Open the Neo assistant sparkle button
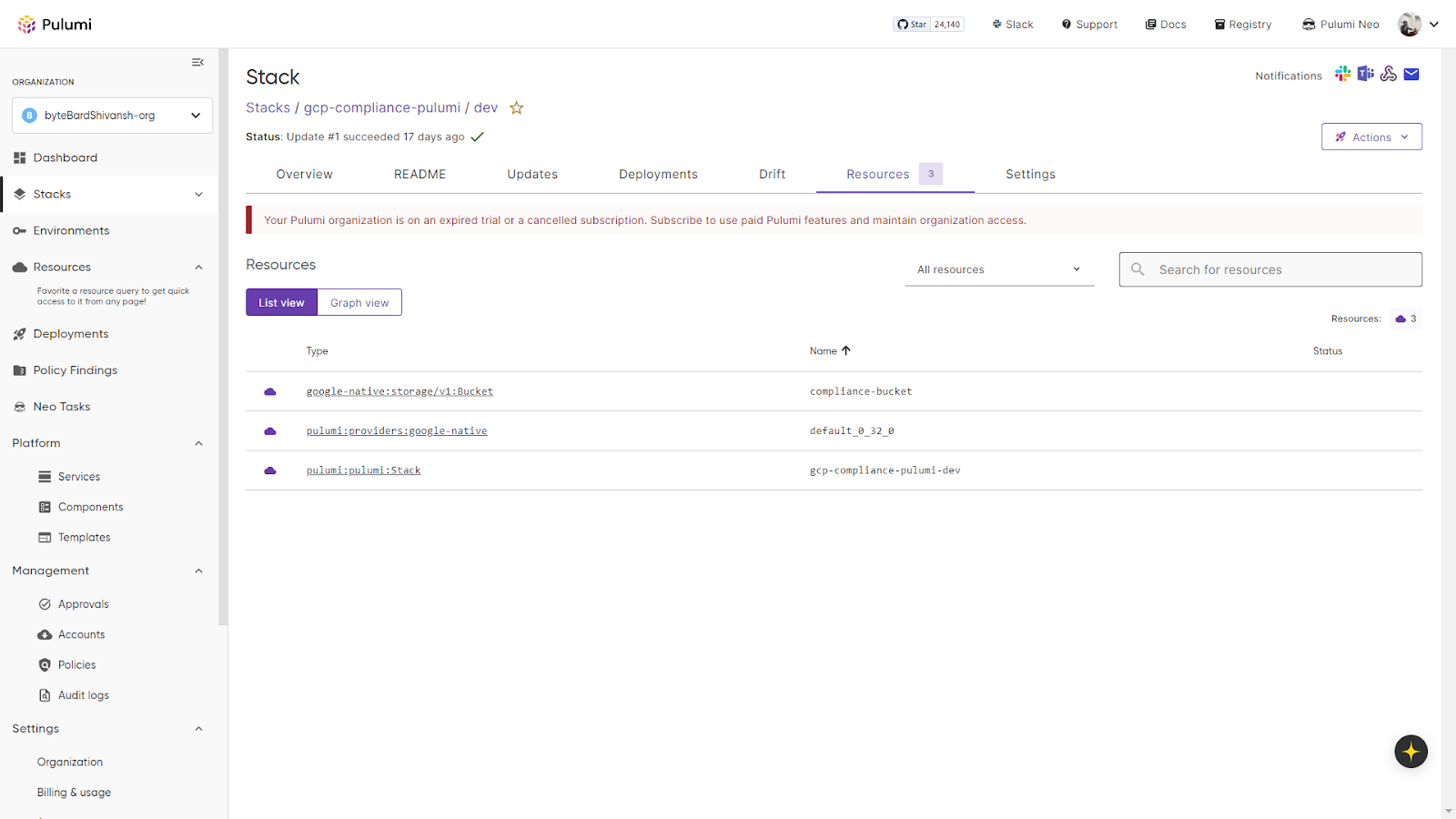The image size is (1456, 819). coord(1410,752)
